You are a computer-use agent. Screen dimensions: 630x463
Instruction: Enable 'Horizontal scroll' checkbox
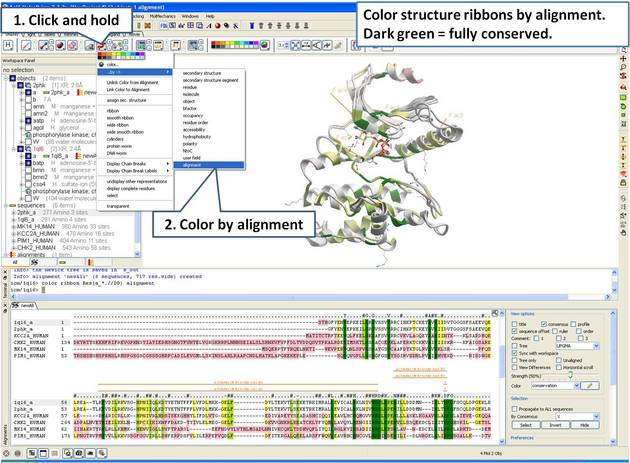coord(558,367)
